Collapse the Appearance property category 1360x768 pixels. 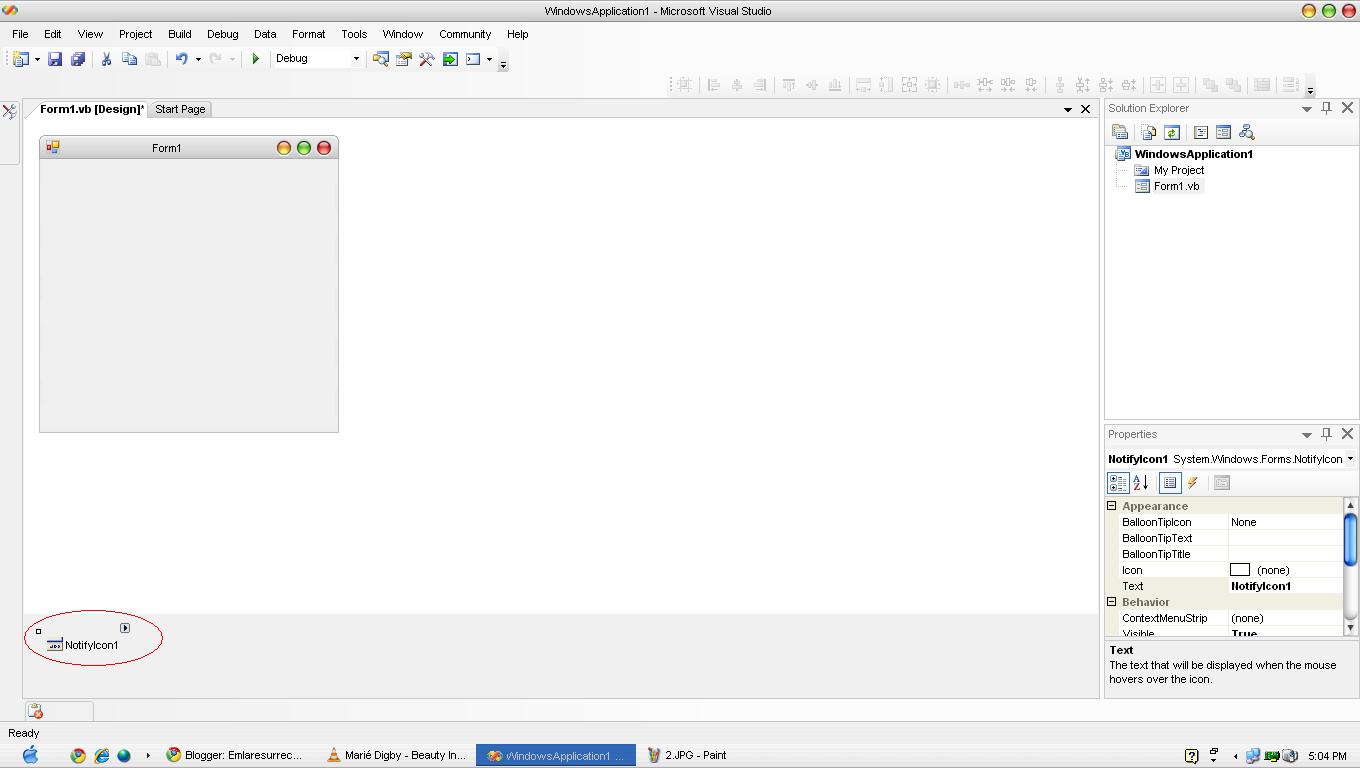click(x=1112, y=506)
